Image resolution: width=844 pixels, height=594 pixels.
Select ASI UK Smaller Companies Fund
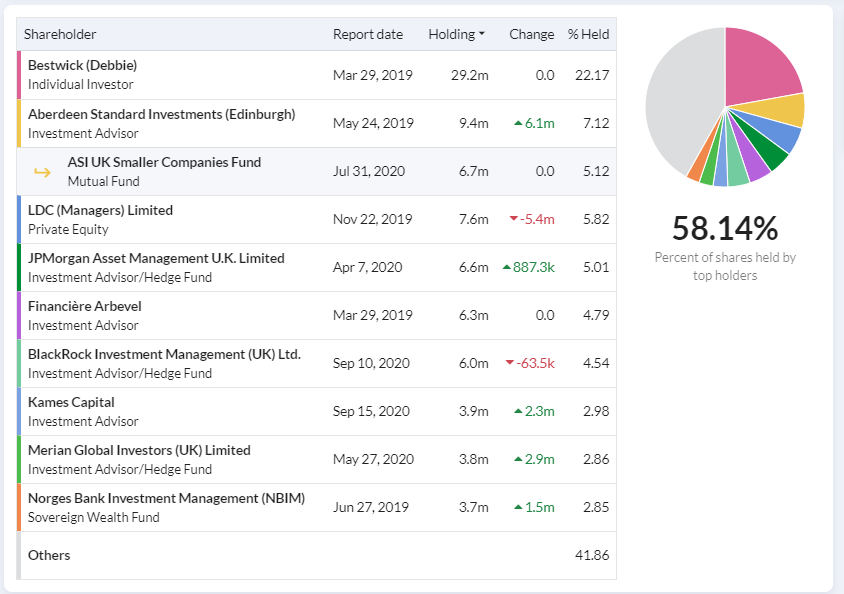(x=164, y=162)
